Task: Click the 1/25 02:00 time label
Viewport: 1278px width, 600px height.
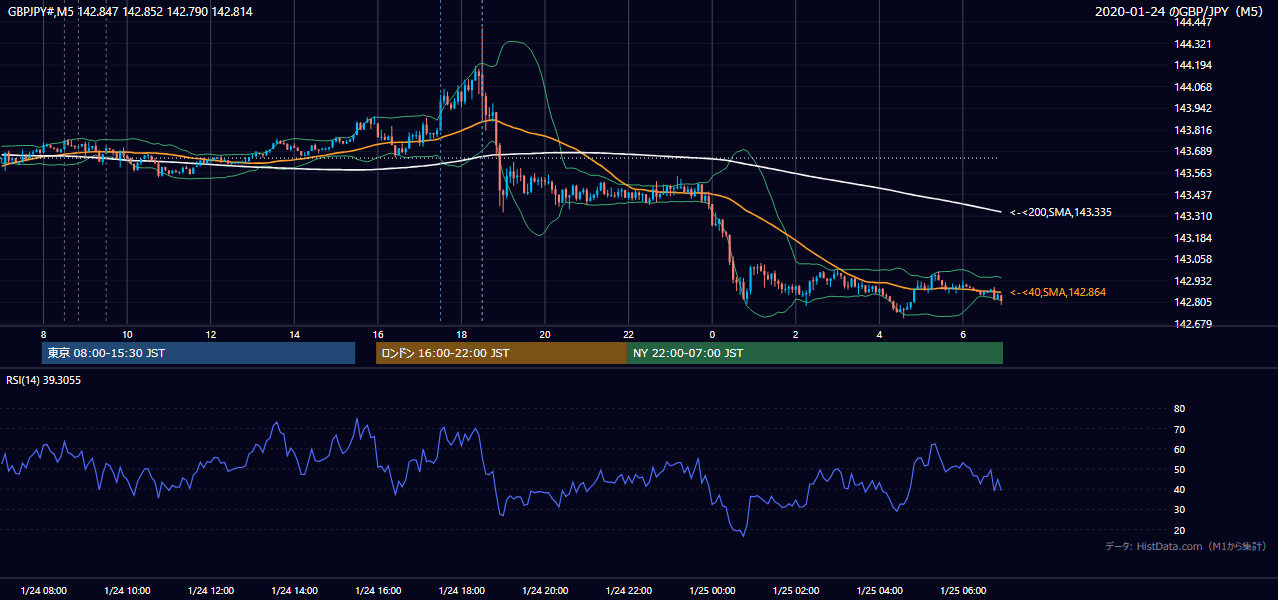Action: (x=796, y=591)
